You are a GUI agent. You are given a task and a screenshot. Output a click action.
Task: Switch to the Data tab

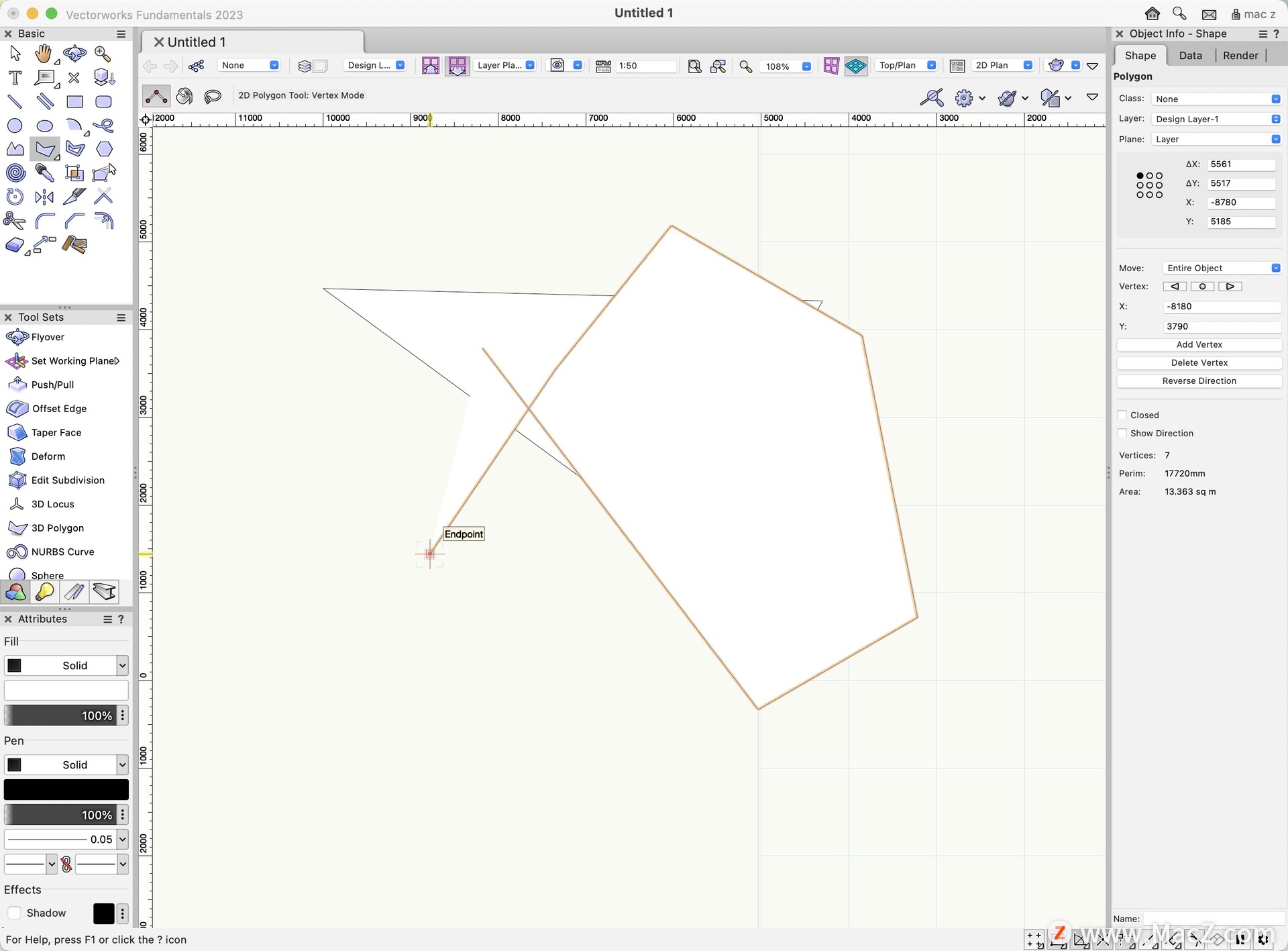[x=1190, y=56]
